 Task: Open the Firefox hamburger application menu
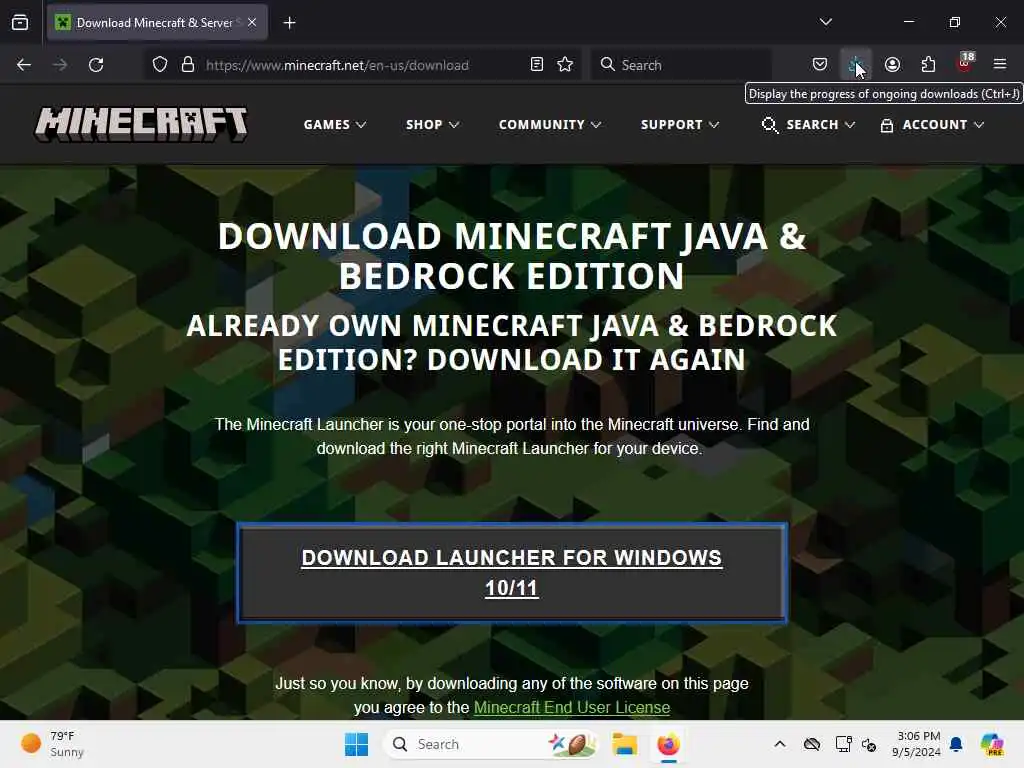(1000, 64)
